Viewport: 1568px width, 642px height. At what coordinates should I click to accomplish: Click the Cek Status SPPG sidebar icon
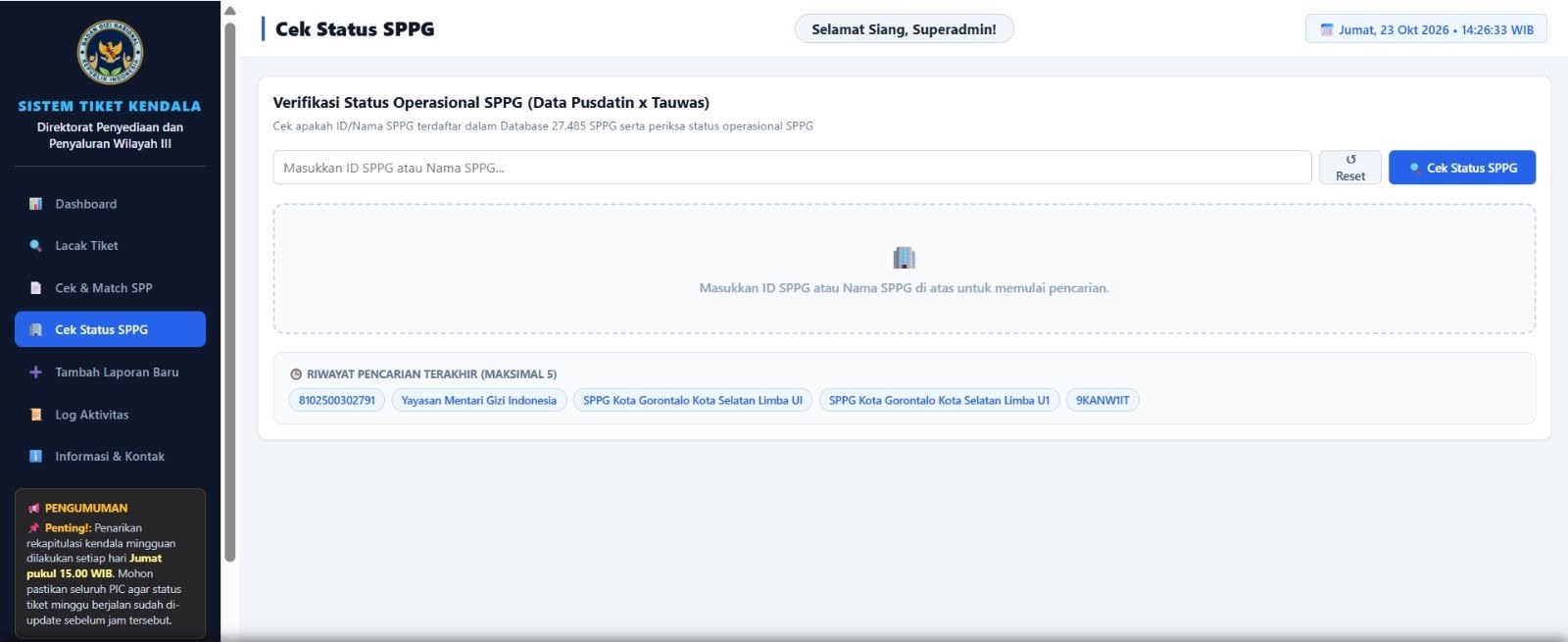pyautogui.click(x=35, y=330)
